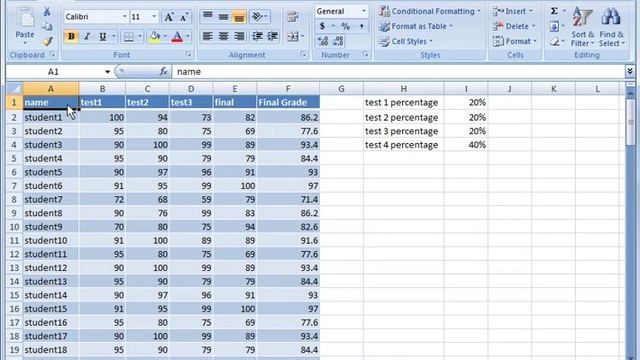Open the Alignment dialog launcher

(303, 54)
